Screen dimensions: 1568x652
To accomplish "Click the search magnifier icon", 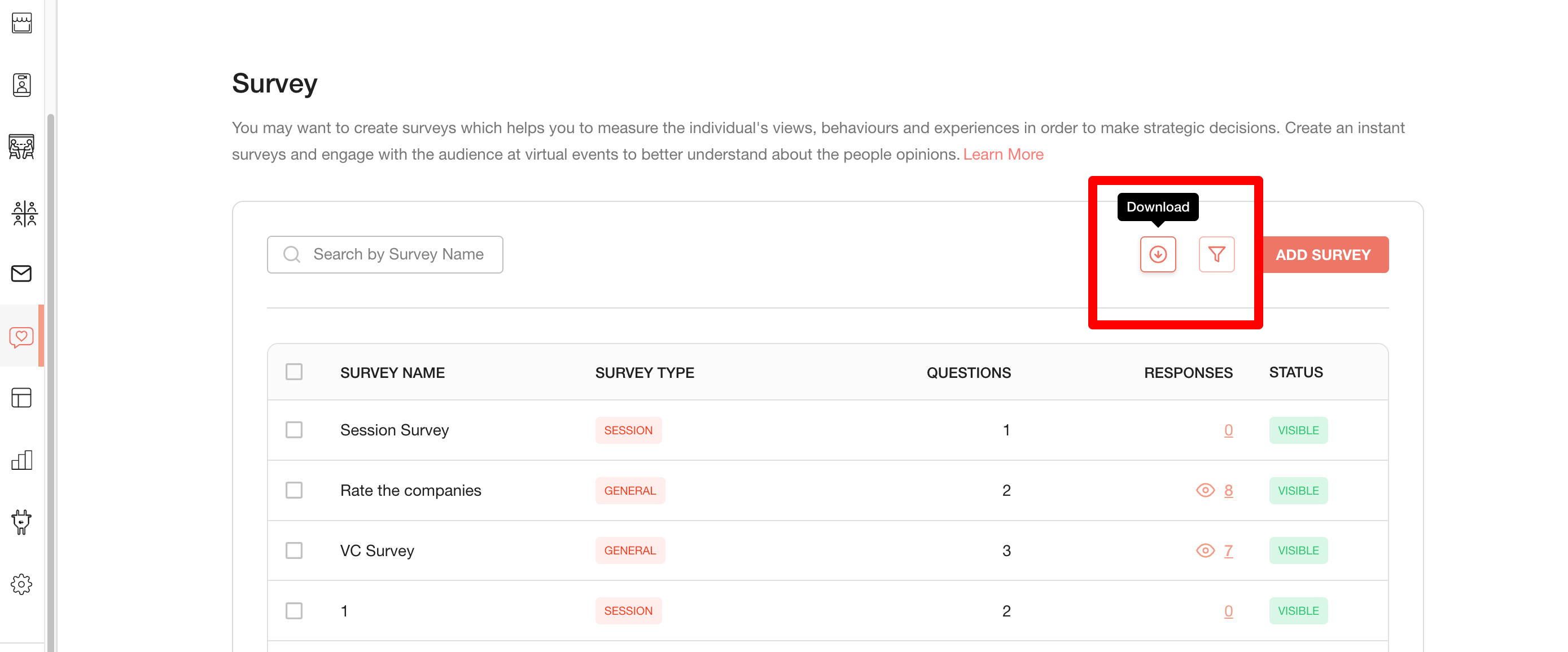I will [x=292, y=254].
